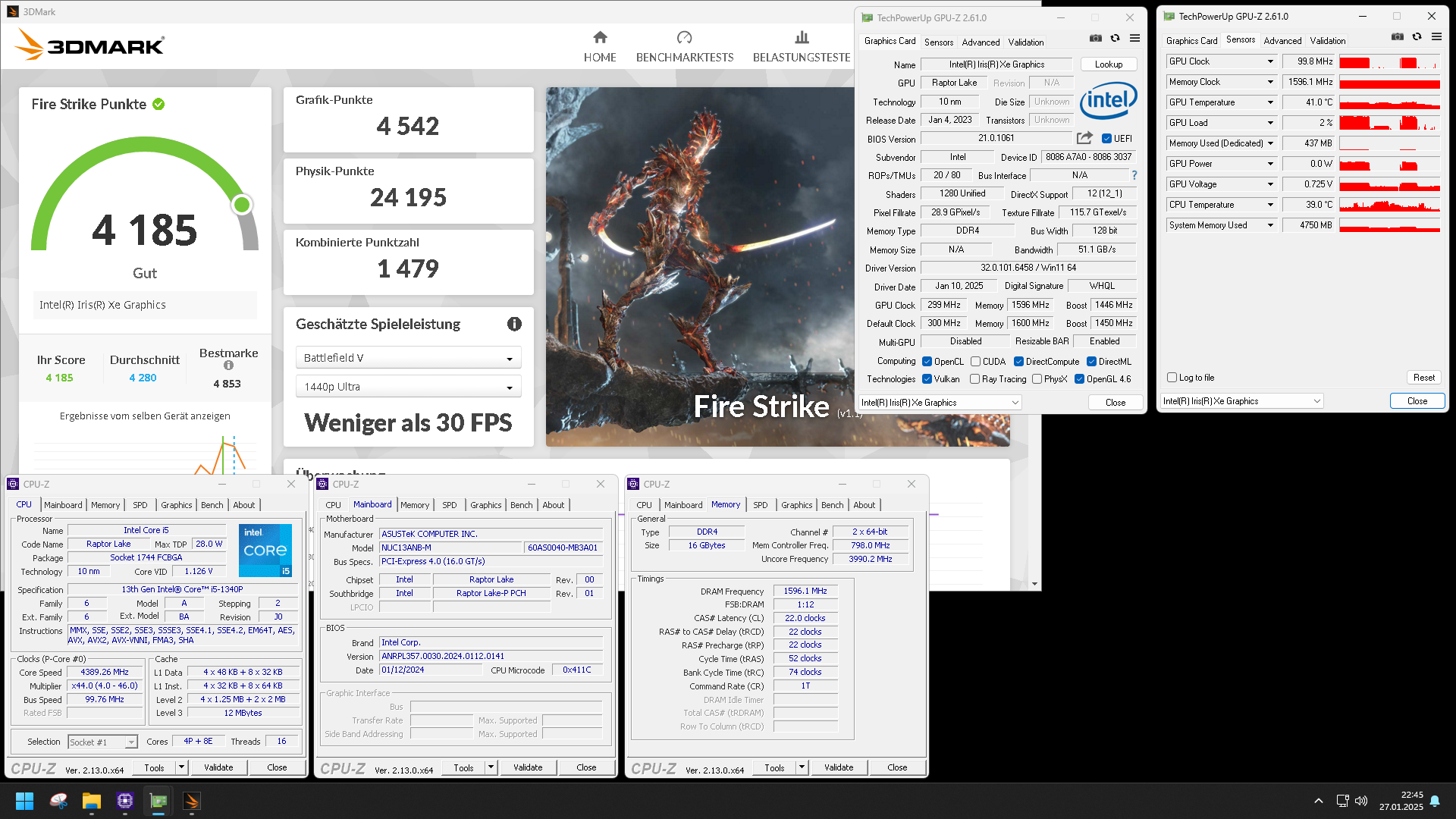Click the info icon next to Geschätzte Spieleleistung
The image size is (1456, 819).
[x=514, y=324]
